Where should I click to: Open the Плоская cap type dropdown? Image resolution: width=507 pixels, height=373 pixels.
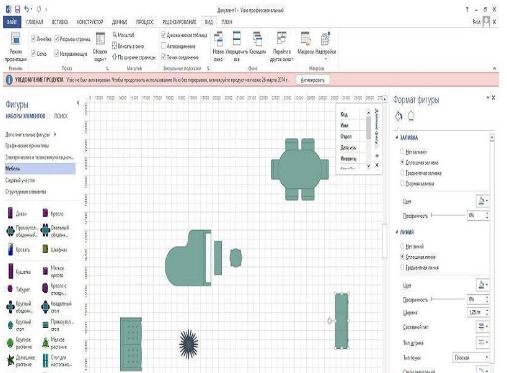pos(471,357)
